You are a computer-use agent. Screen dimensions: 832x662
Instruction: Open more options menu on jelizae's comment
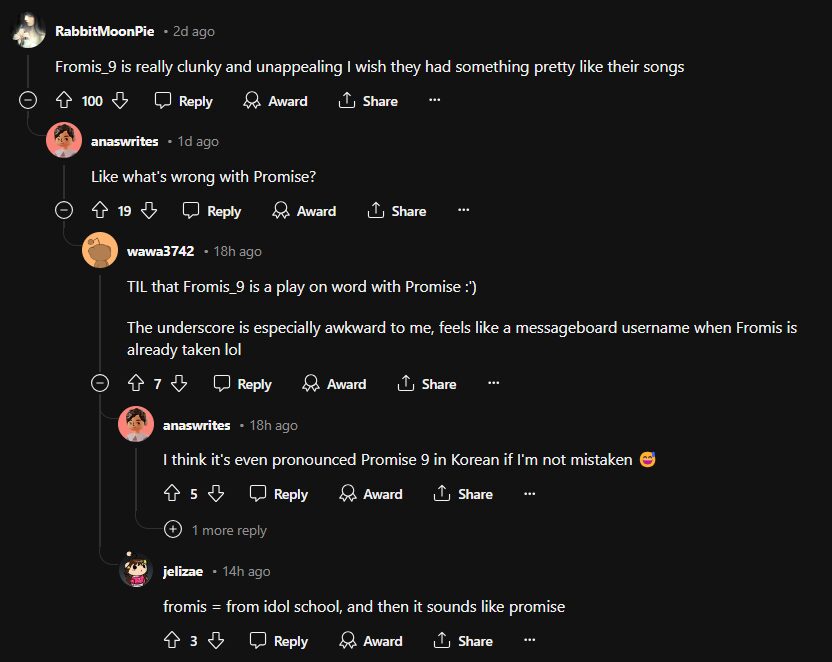coord(529,641)
